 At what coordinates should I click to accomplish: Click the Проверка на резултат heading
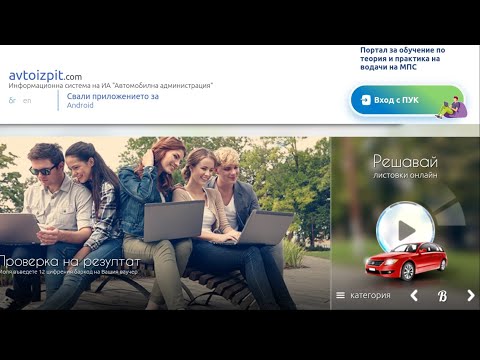point(69,262)
